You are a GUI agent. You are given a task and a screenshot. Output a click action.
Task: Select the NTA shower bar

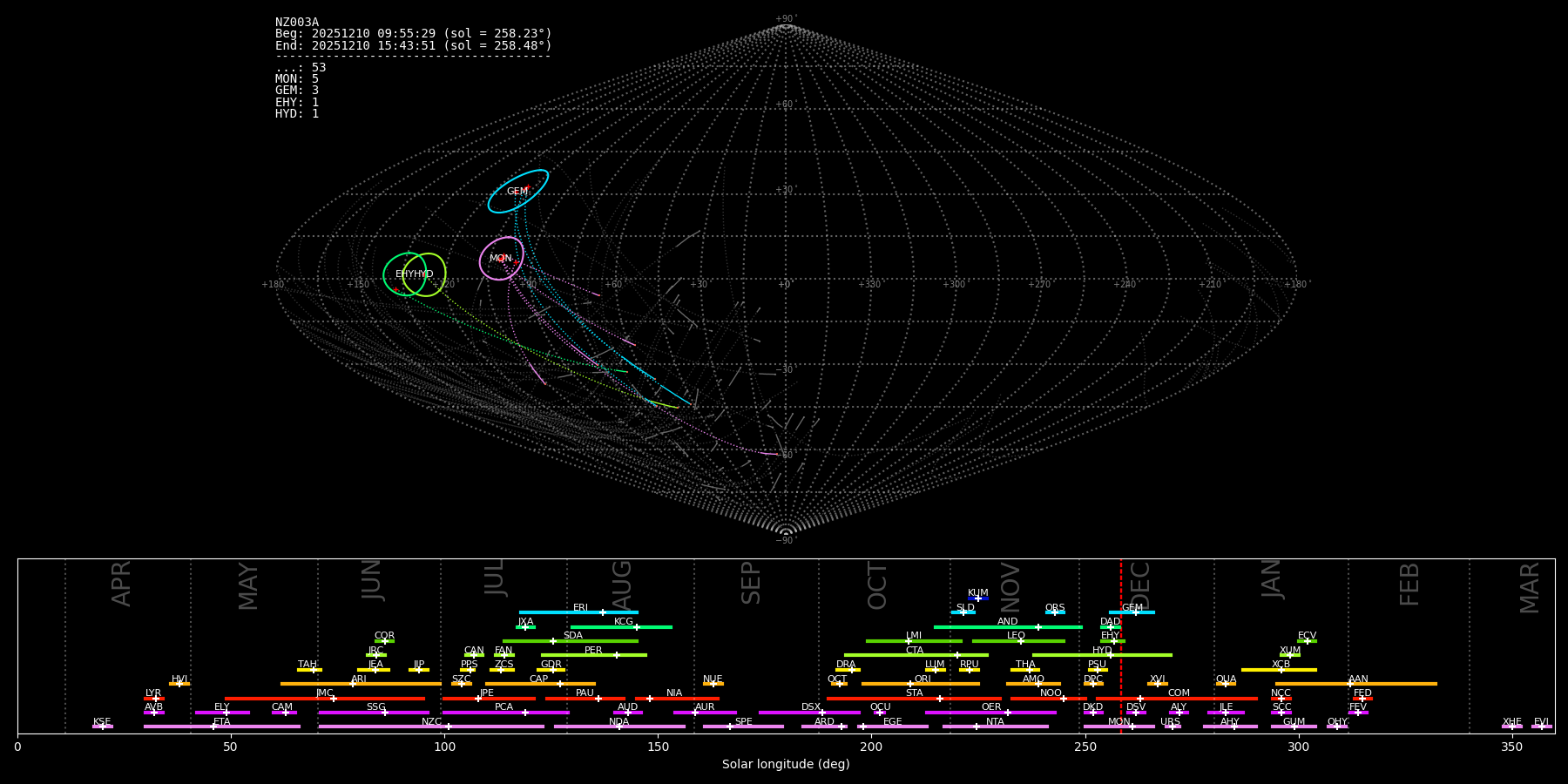[995, 727]
